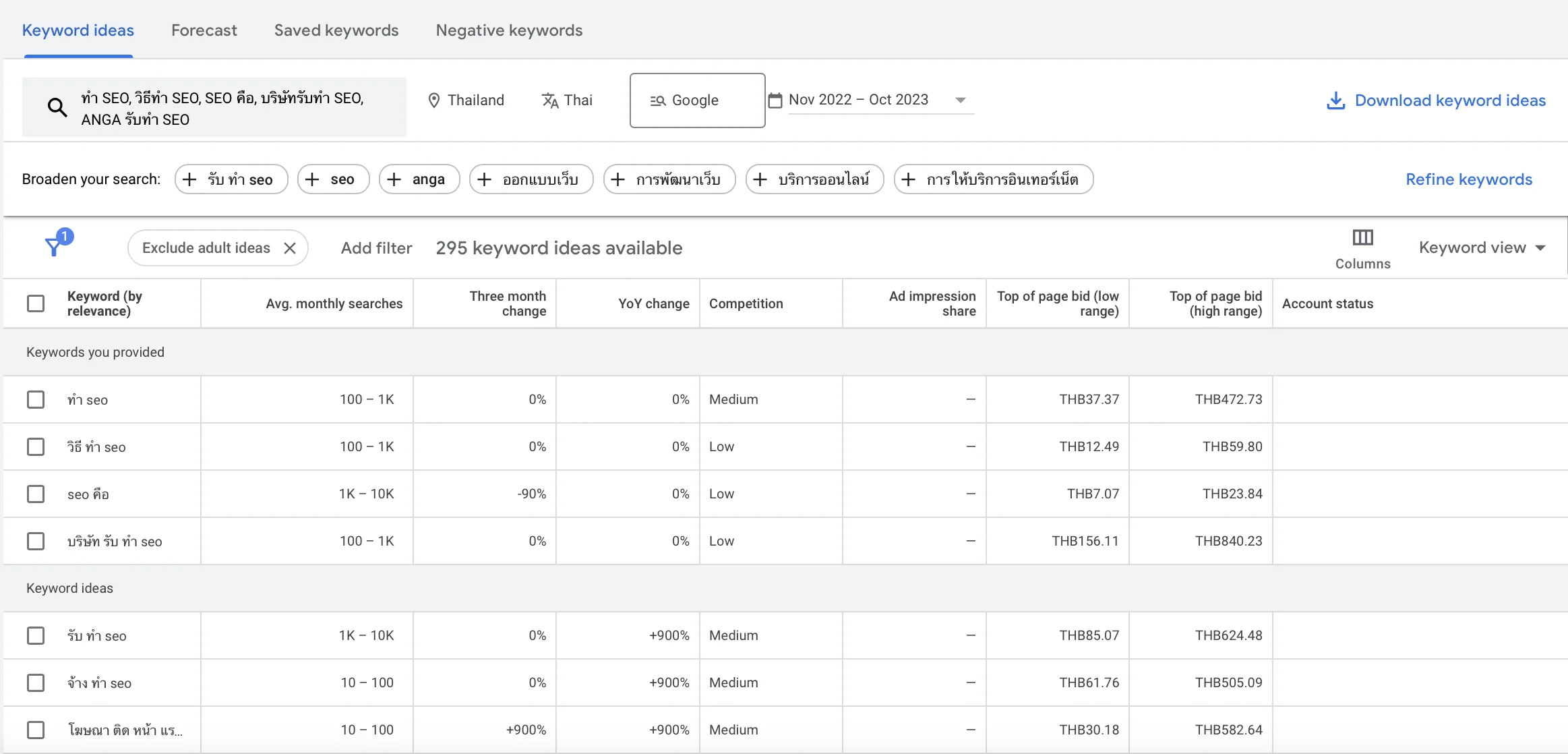Click the THB37.37 low range bid
The height and width of the screenshot is (754, 1568).
[x=1089, y=399]
